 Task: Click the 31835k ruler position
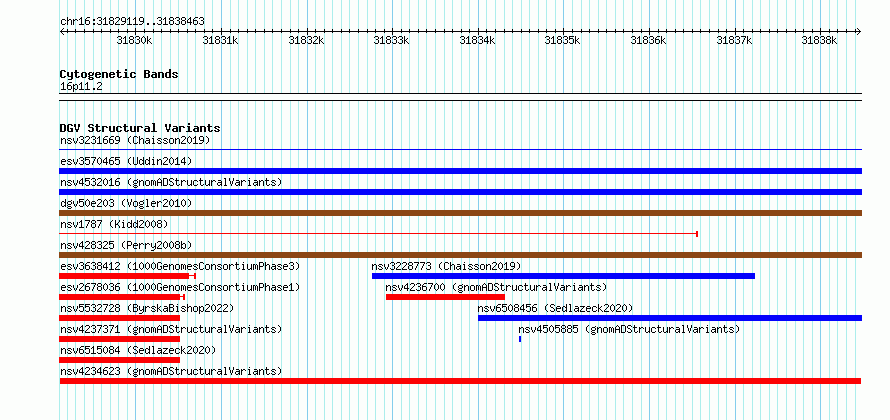(x=563, y=40)
